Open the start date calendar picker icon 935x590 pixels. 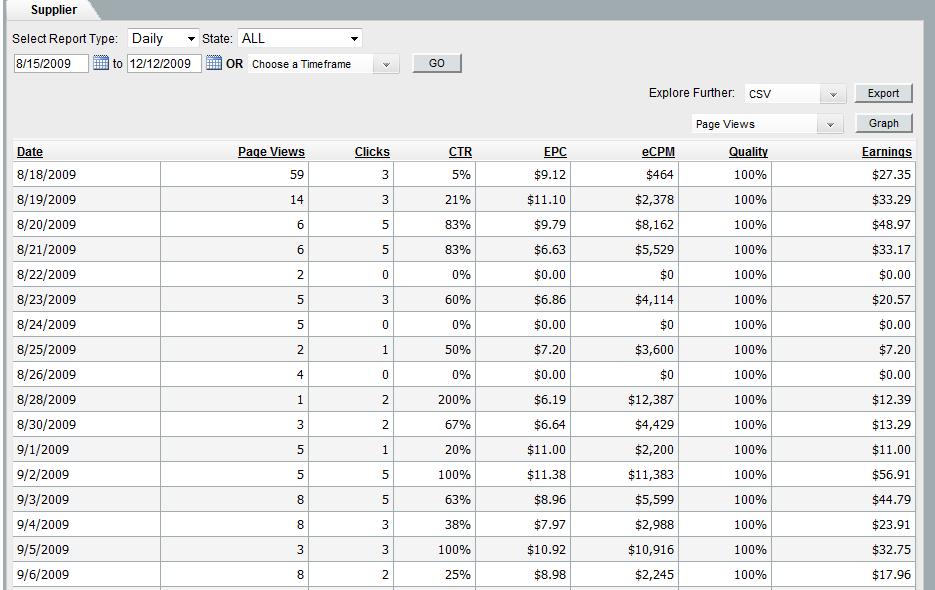(x=101, y=63)
